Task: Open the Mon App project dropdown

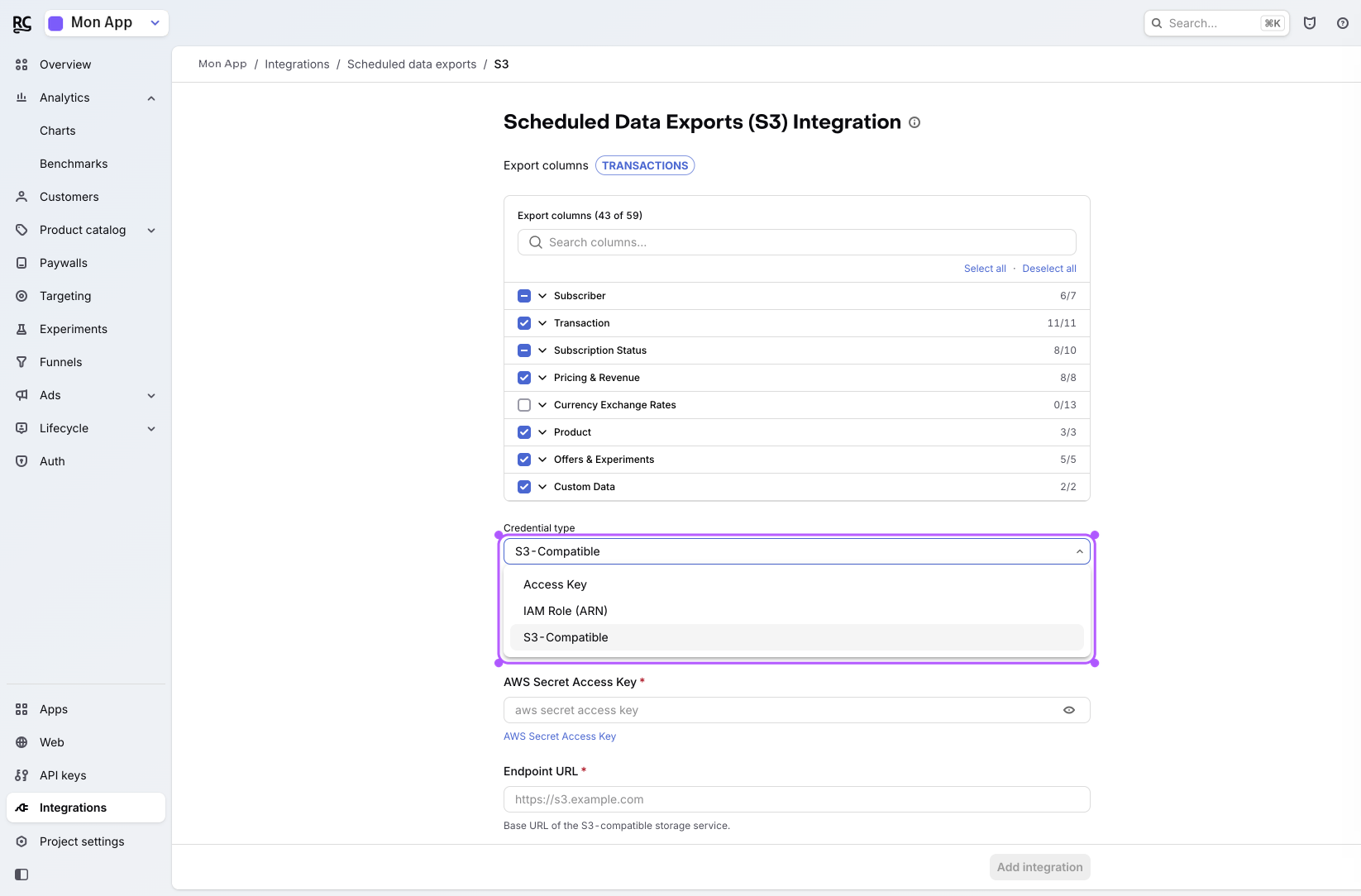Action: pyautogui.click(x=107, y=23)
